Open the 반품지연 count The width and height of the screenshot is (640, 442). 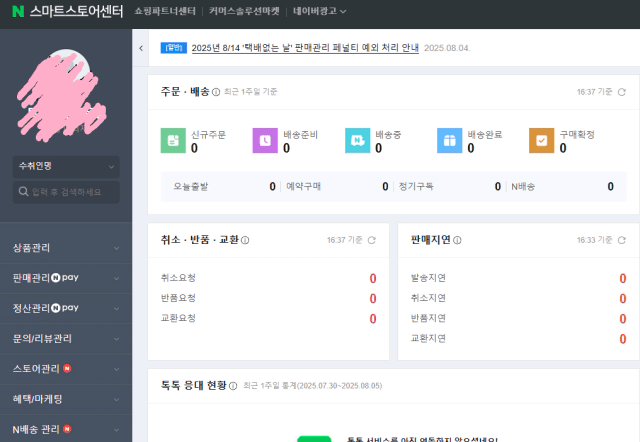pyautogui.click(x=622, y=319)
